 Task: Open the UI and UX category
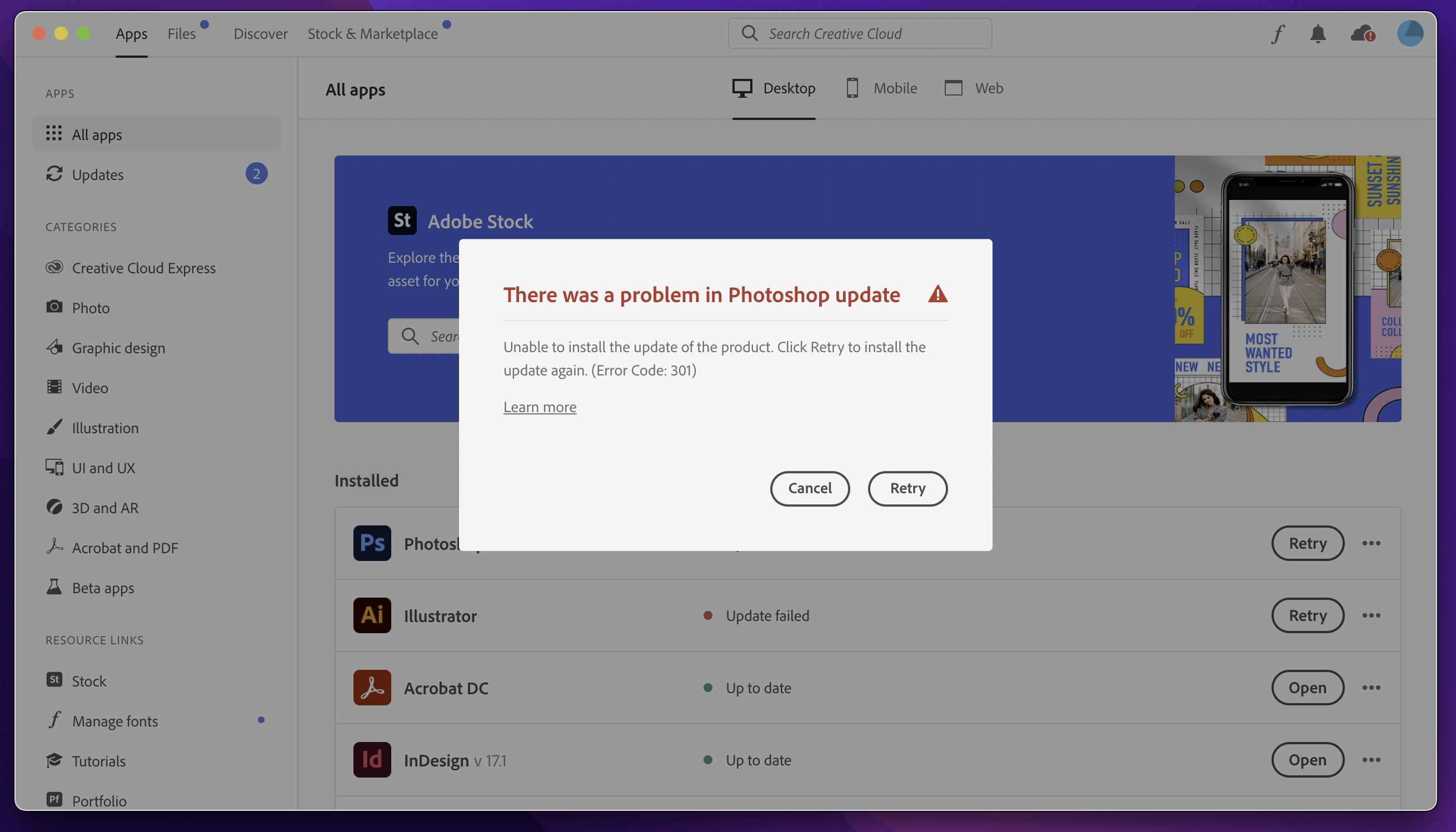157,468
